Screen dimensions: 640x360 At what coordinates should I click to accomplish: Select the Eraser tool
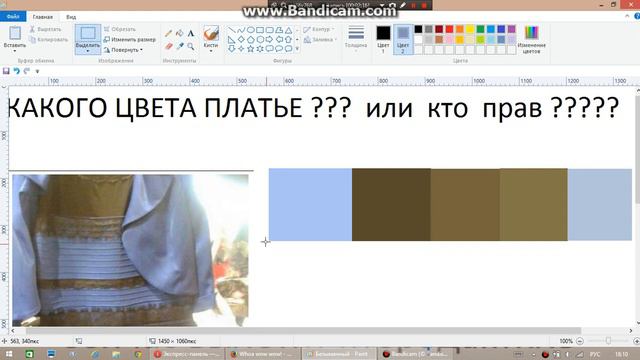169,46
